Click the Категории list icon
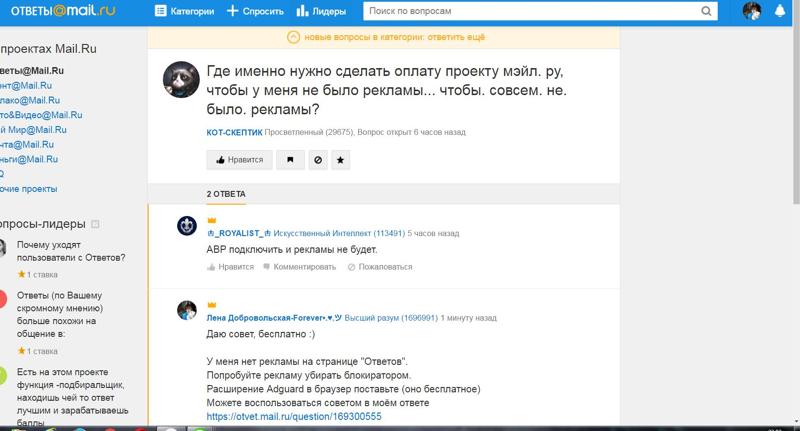Image resolution: width=800 pixels, height=431 pixels. click(160, 11)
